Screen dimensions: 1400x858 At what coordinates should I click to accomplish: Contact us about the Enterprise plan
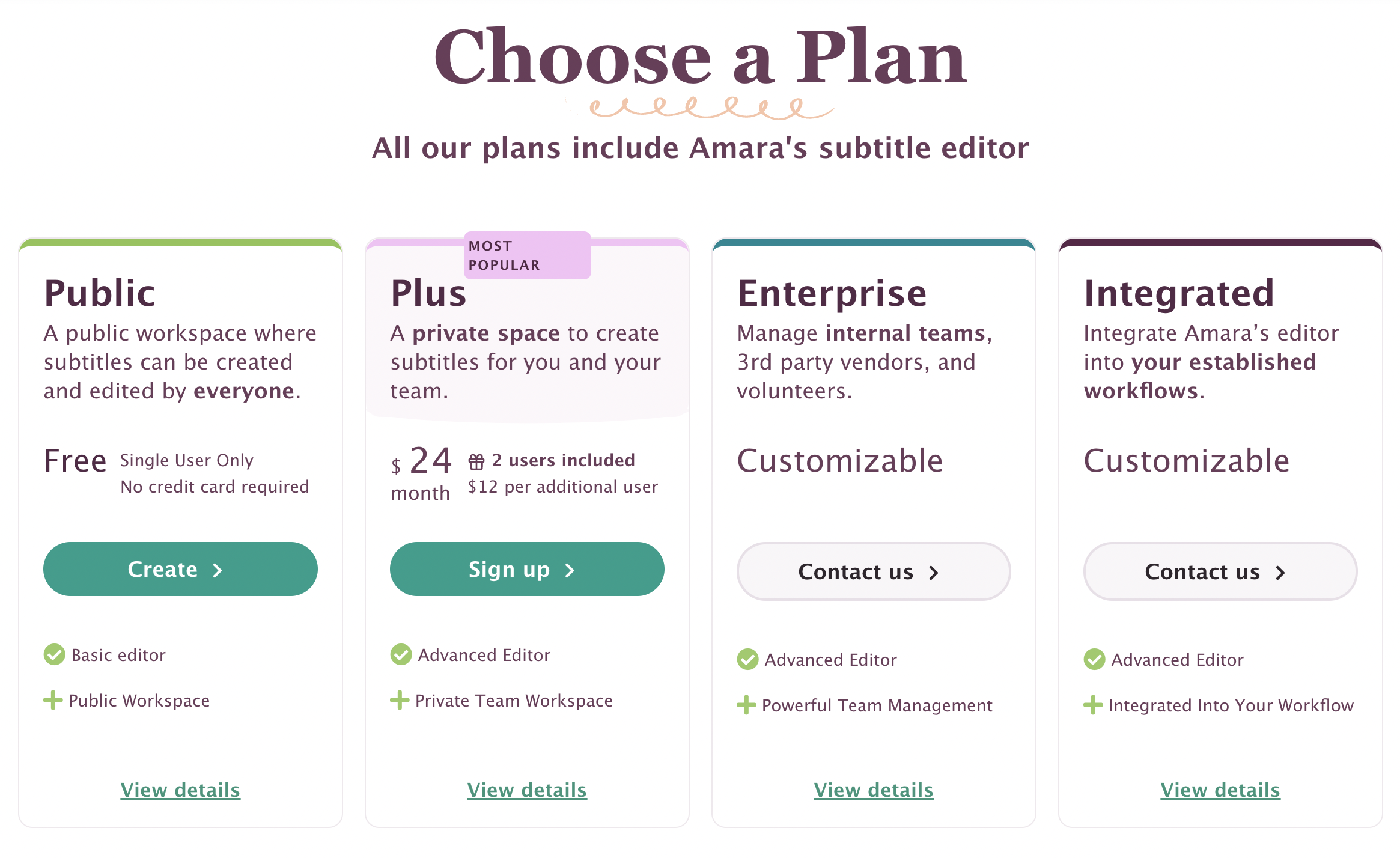874,571
